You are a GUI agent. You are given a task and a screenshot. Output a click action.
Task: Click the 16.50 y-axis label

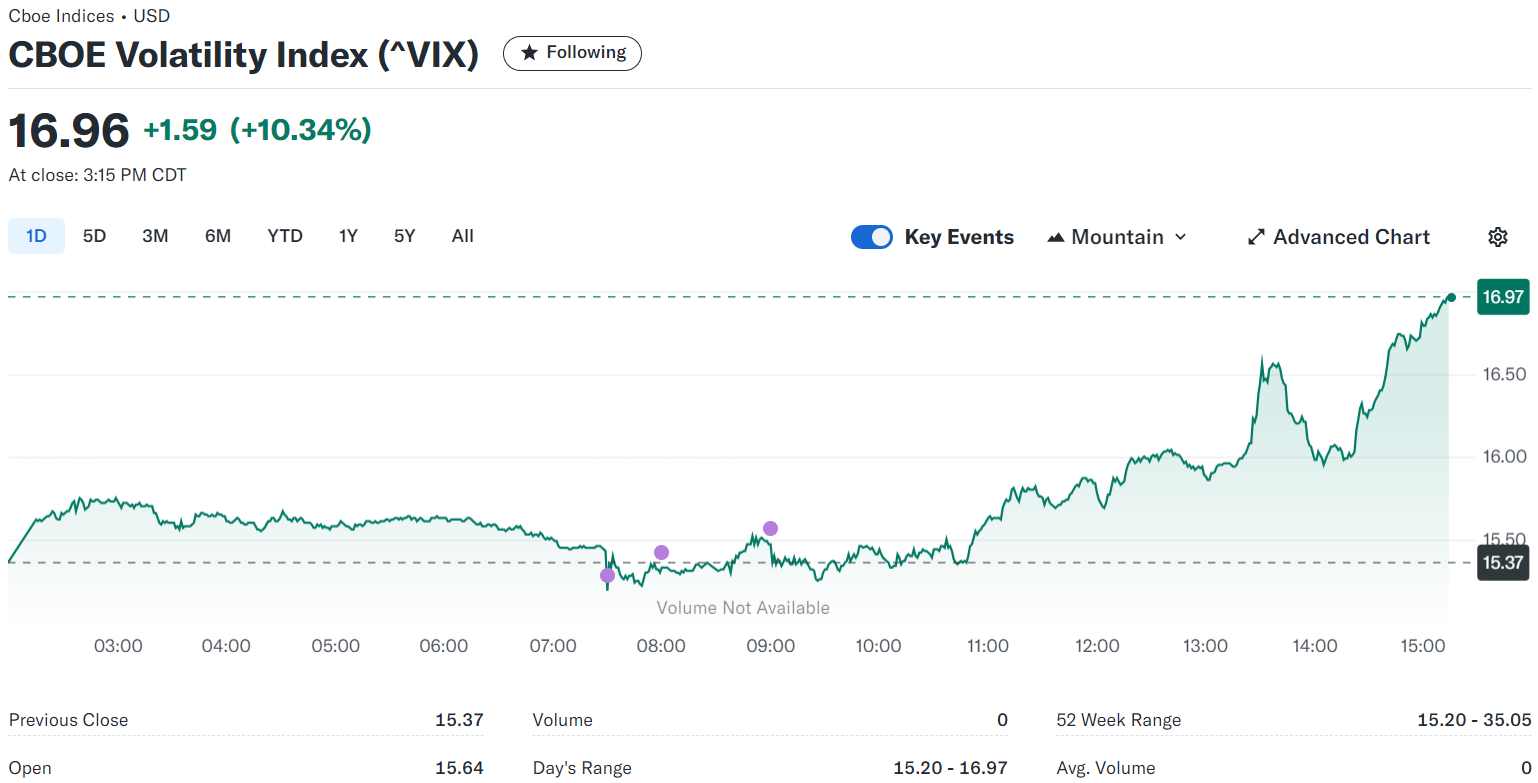tap(1505, 374)
